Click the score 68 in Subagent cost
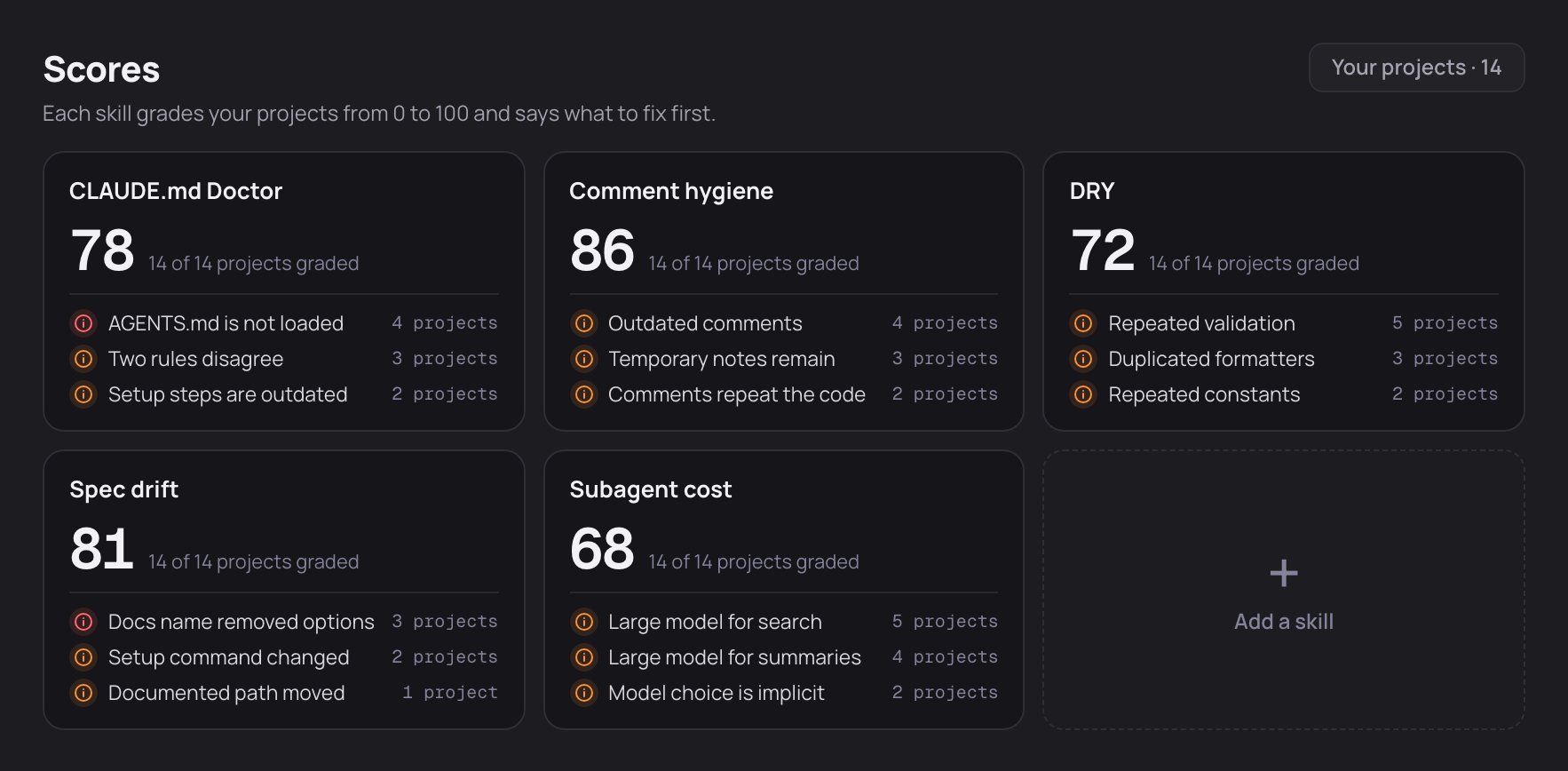The width and height of the screenshot is (1568, 771). (x=602, y=549)
